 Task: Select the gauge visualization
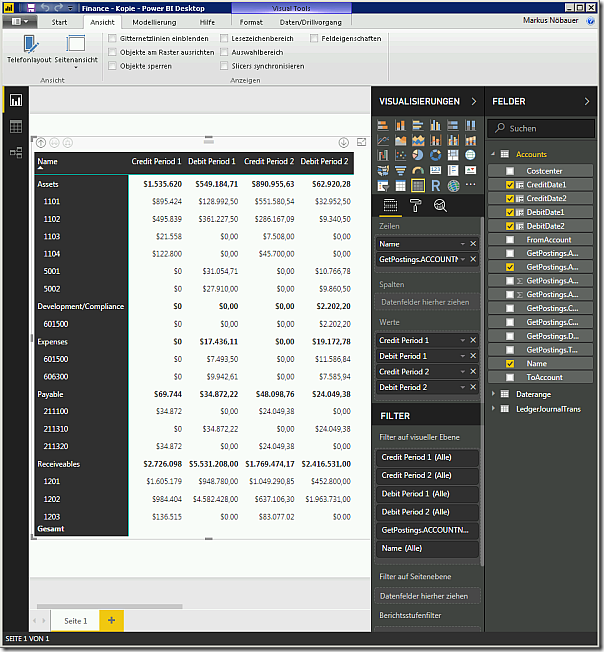418,170
